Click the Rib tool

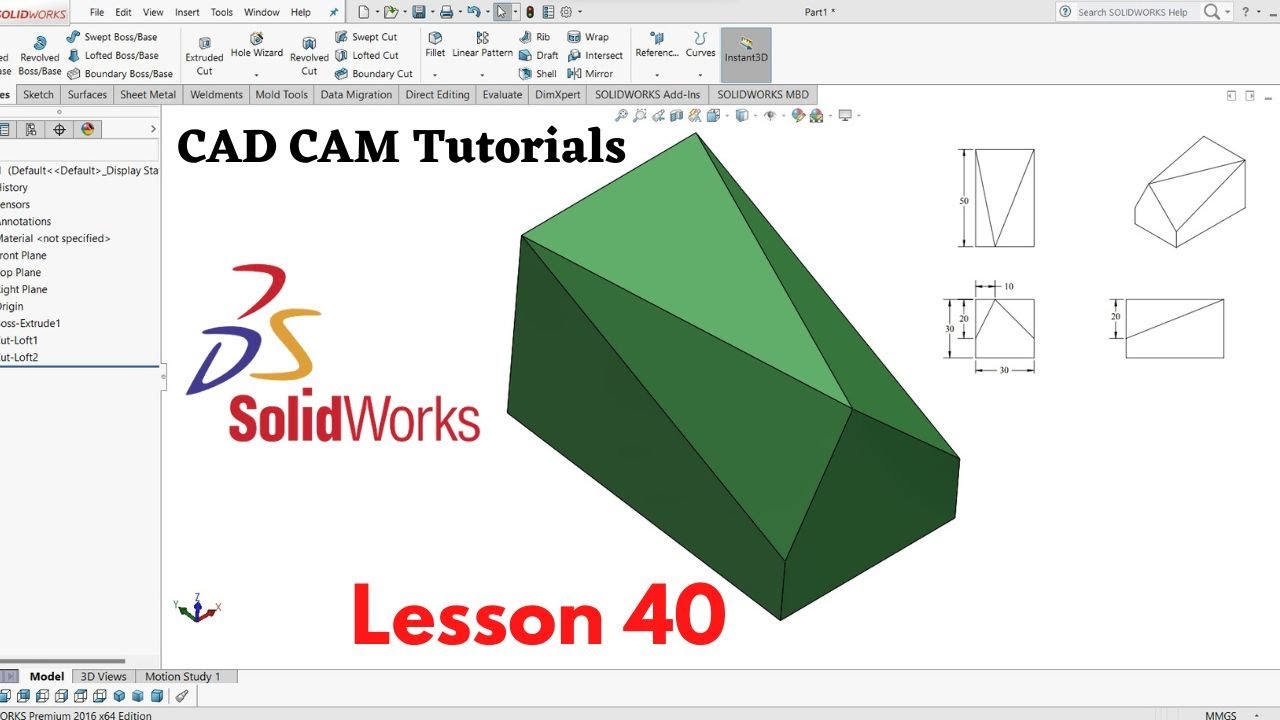tap(535, 37)
